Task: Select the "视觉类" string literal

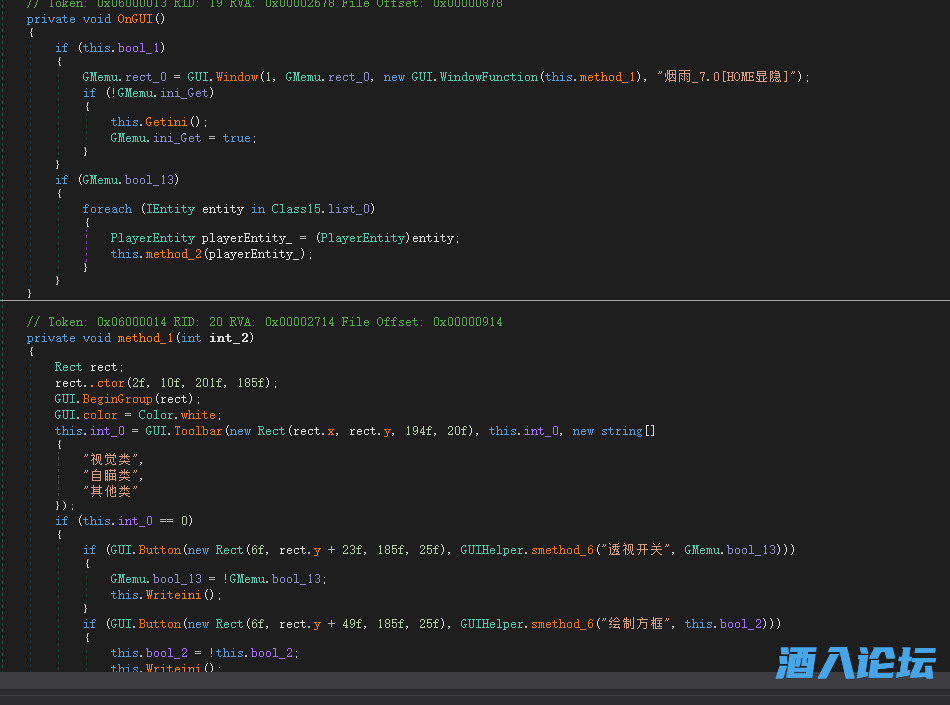Action: tap(114, 459)
